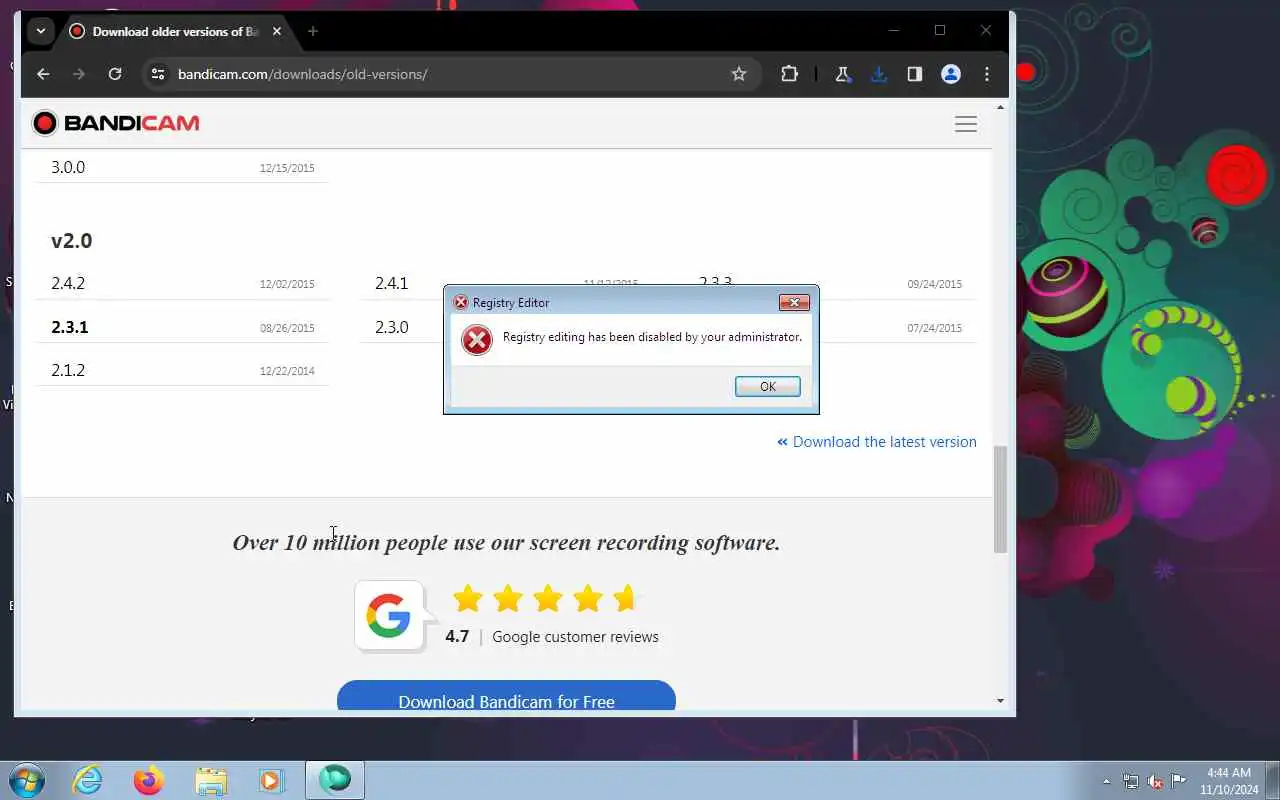Download Bandicam version 2.3.1
Screen dimensions: 1280x800
coord(70,327)
